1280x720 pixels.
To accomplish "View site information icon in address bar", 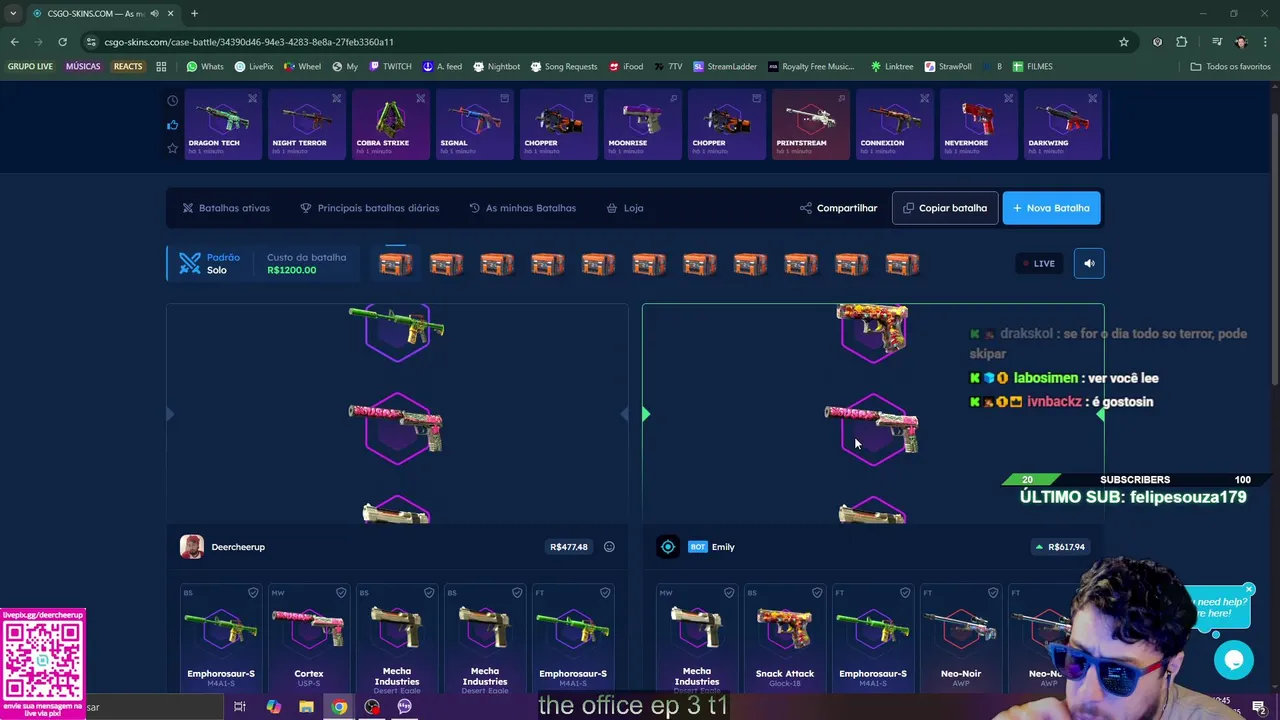I will 91,42.
